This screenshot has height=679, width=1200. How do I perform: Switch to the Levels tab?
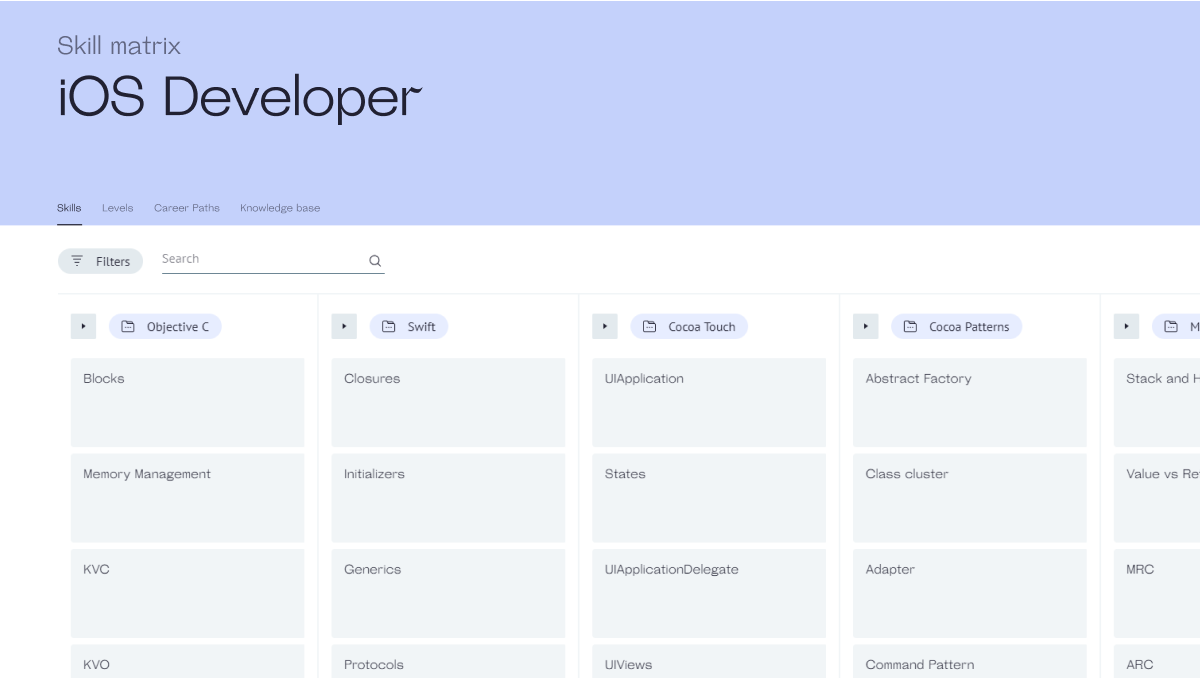(x=117, y=208)
